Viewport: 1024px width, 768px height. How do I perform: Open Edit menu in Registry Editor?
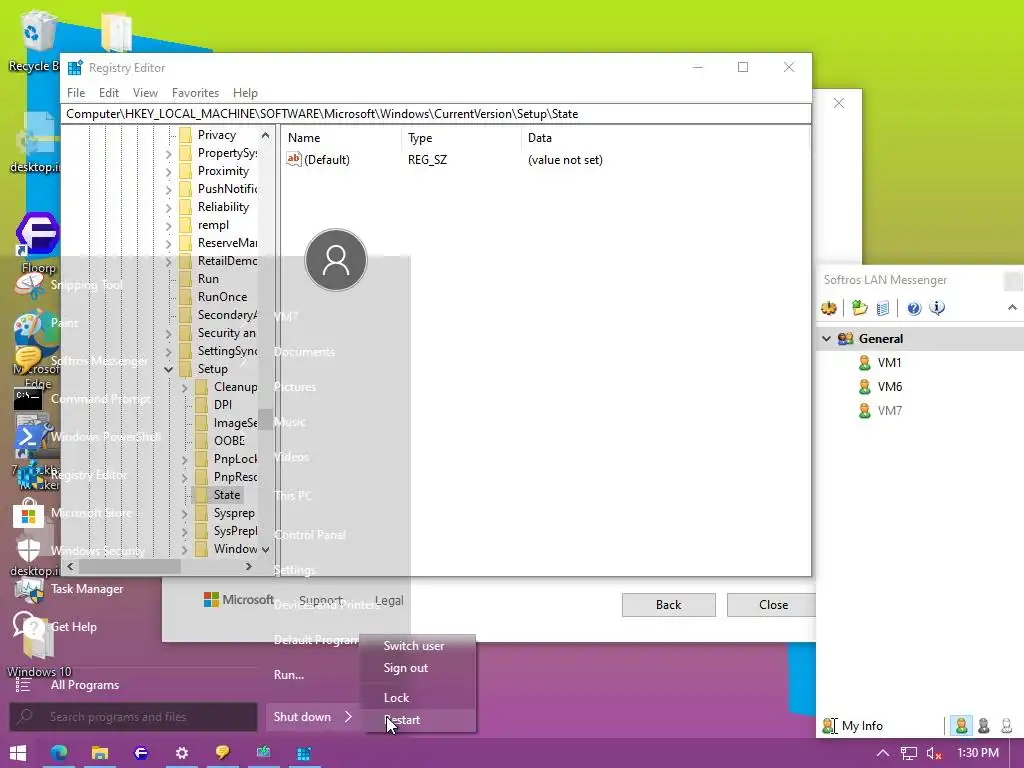point(109,93)
